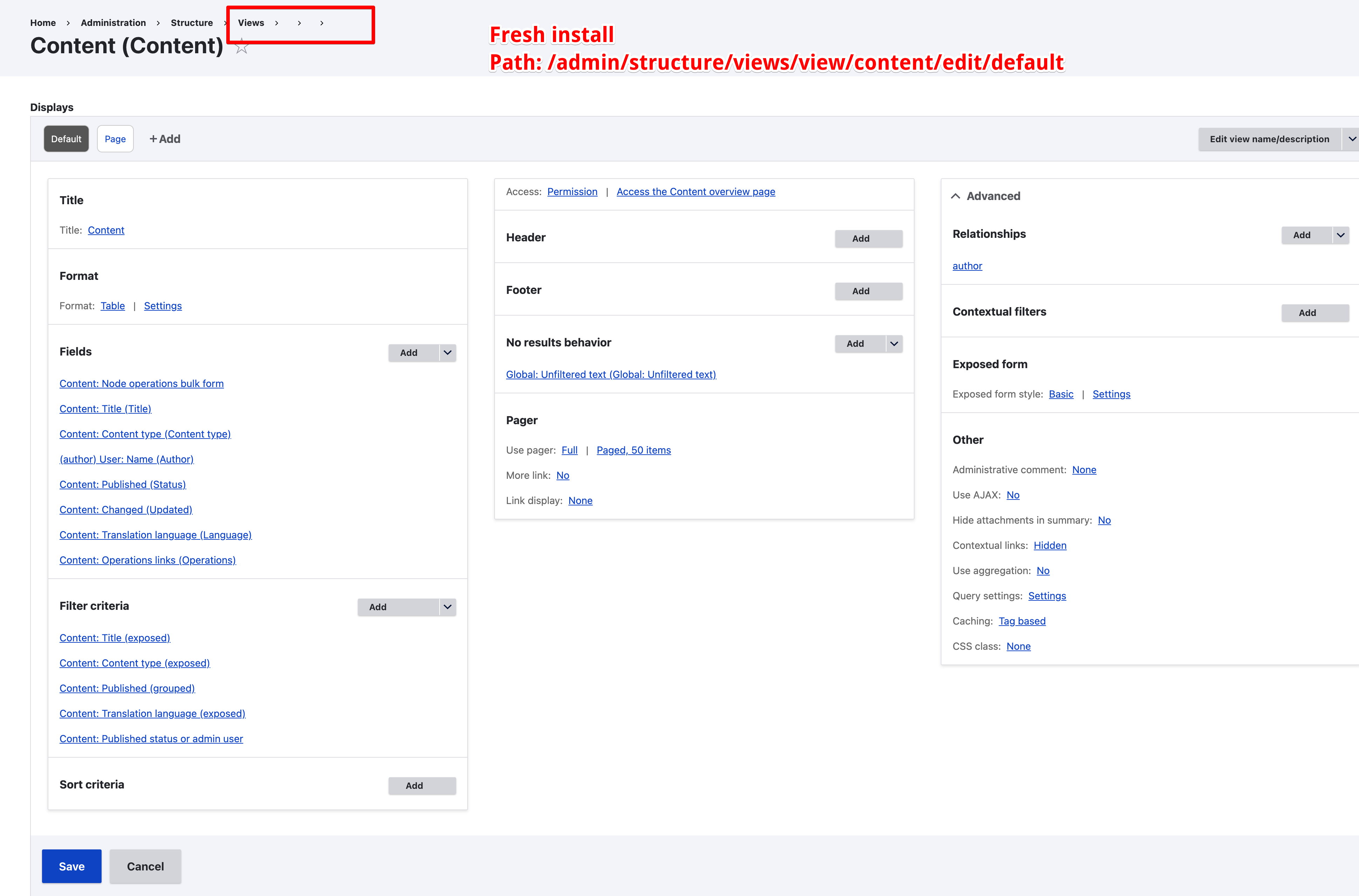
Task: Open the author relationship
Action: click(967, 266)
